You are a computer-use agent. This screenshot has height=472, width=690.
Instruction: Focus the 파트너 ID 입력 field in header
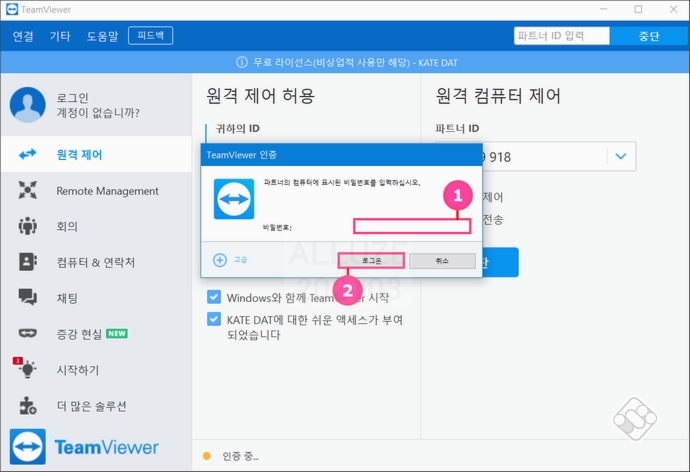(x=562, y=36)
